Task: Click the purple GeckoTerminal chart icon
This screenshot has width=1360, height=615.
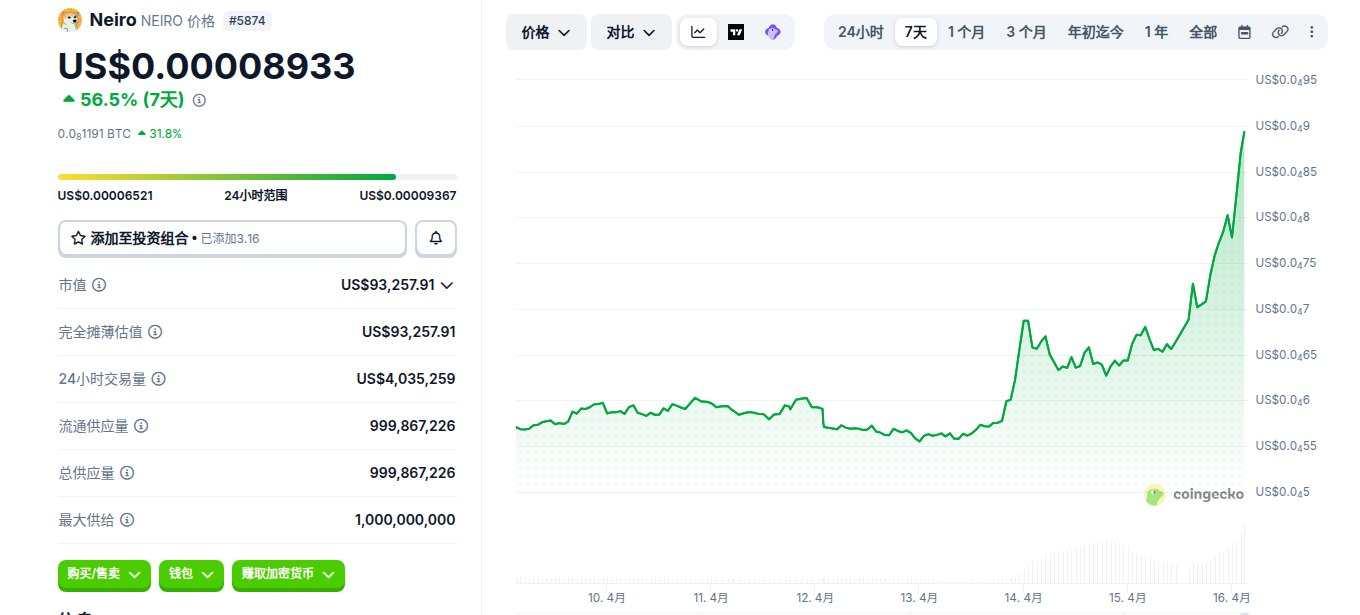Action: pos(772,32)
